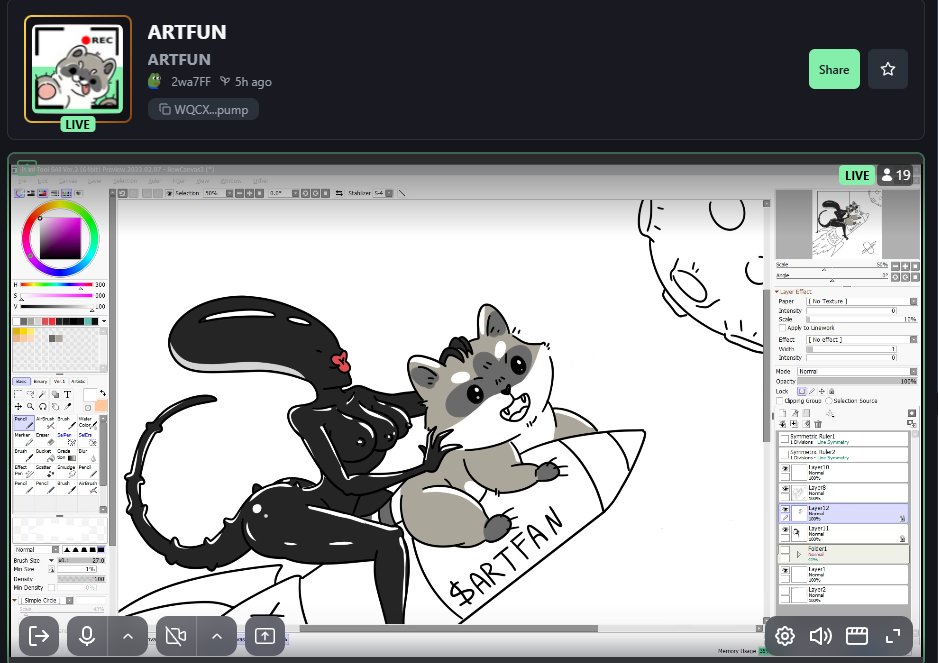Screen dimensions: 938x663
Task: Adjust the Hue H slider
Action: [x=57, y=285]
